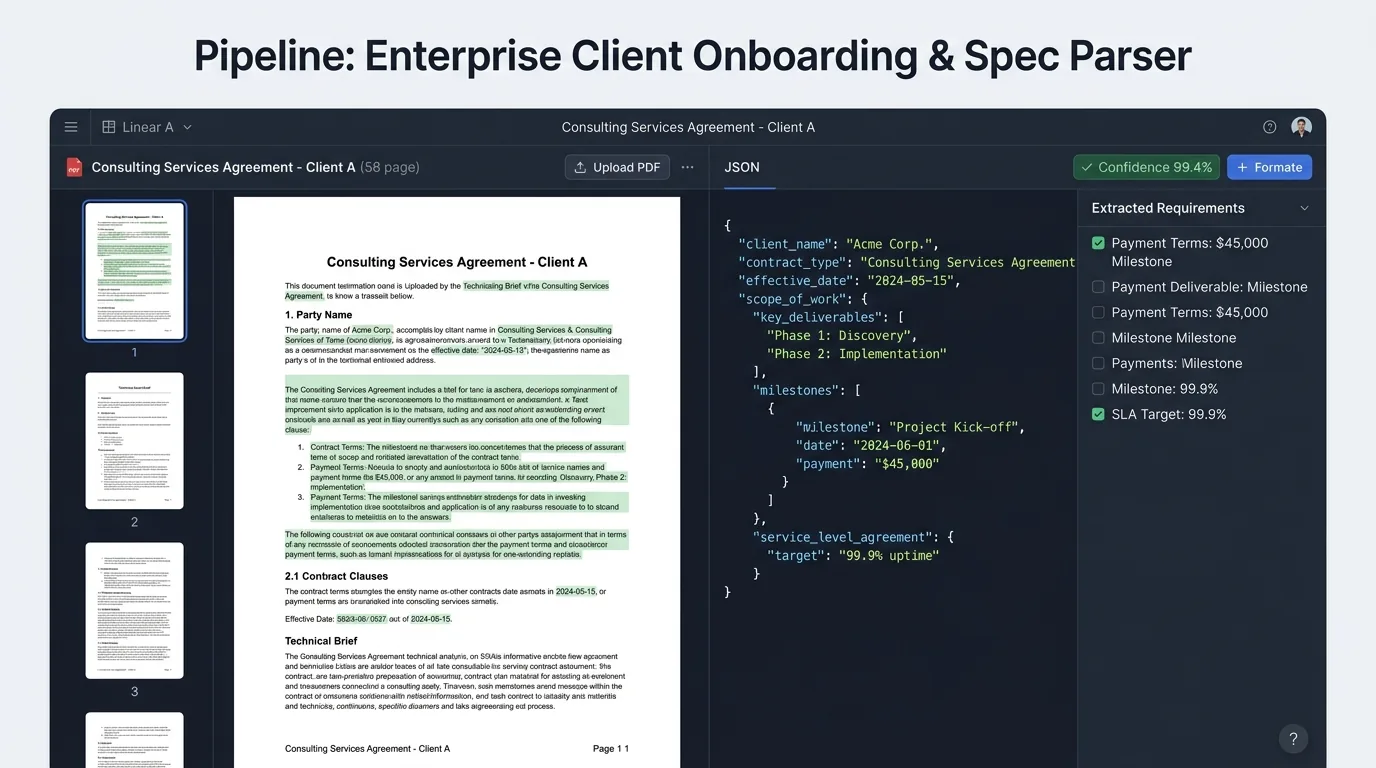
Task: Open the three-dot more options menu
Action: (688, 167)
